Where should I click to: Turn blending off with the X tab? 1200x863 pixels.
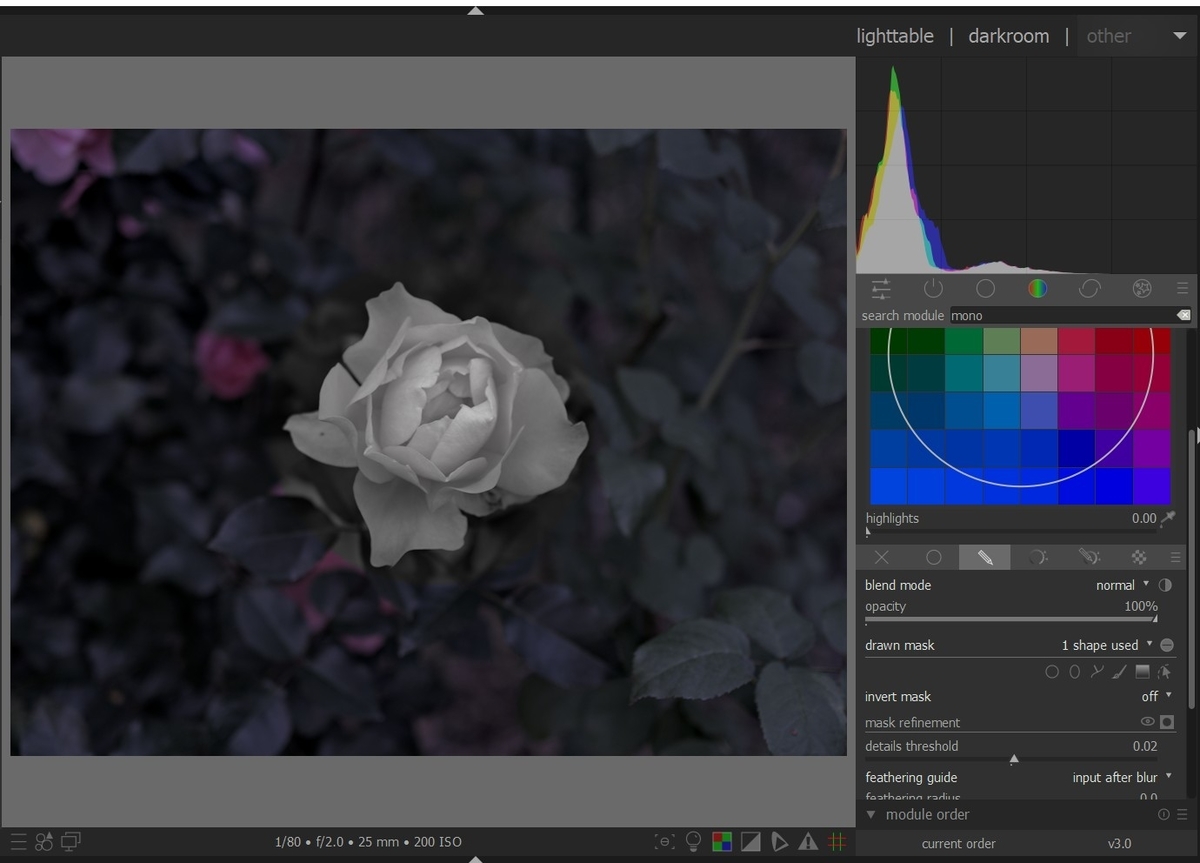coord(881,557)
